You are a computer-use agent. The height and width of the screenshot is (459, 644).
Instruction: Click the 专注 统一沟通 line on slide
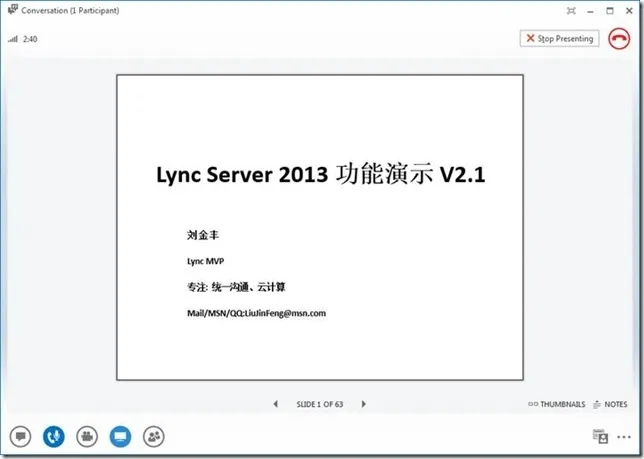(236, 287)
